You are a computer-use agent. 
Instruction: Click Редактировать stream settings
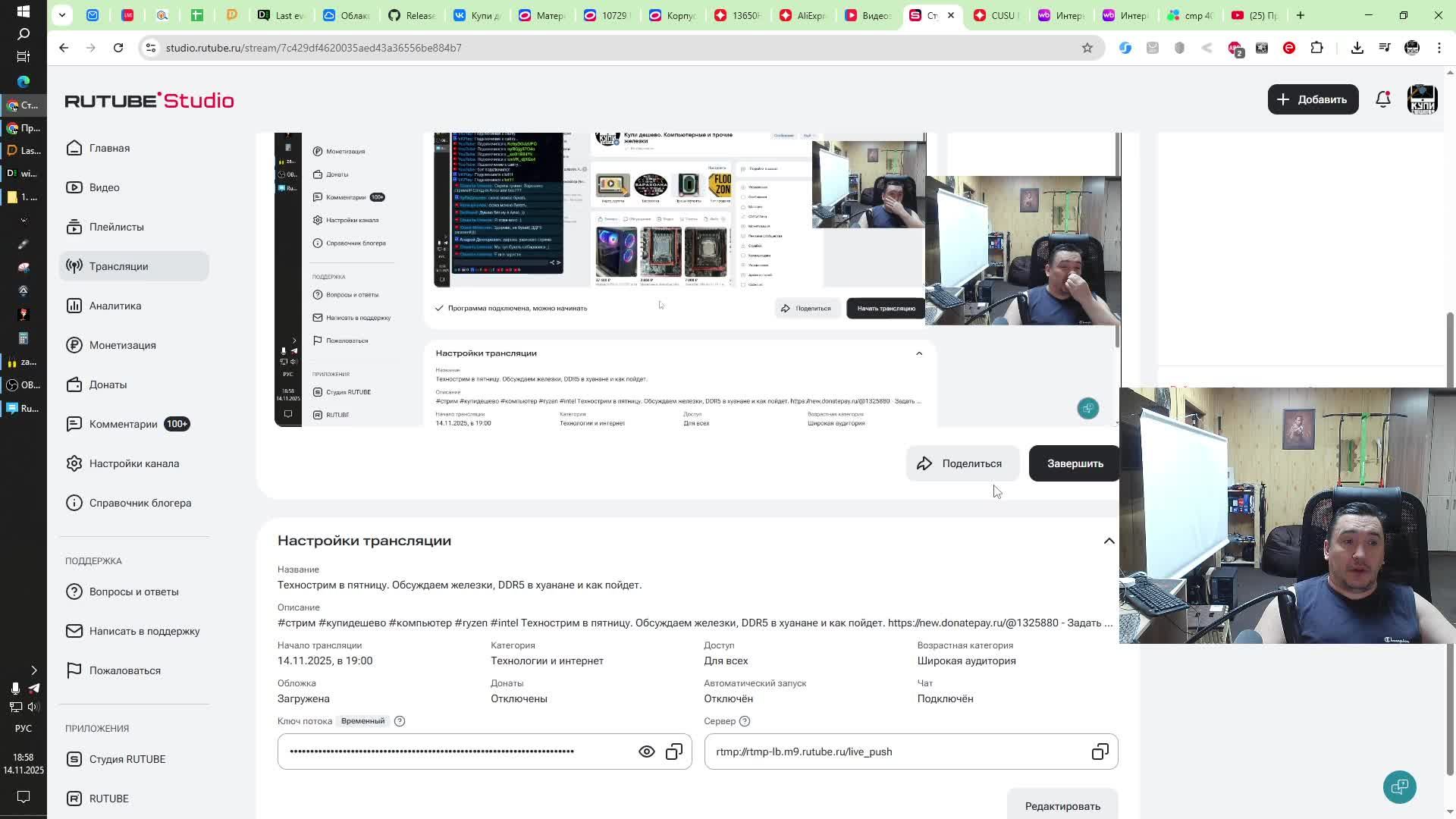[1062, 805]
